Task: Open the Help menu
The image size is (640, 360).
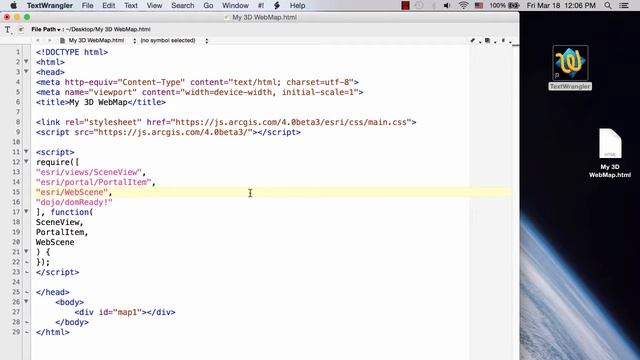Action: point(298,5)
